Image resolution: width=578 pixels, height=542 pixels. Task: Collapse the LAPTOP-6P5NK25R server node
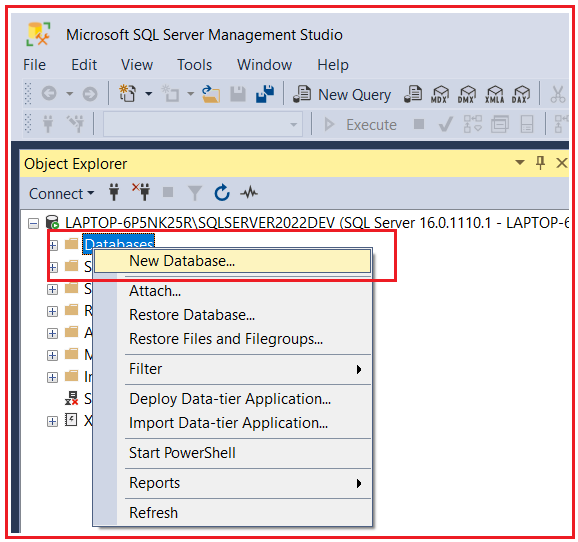tap(34, 223)
